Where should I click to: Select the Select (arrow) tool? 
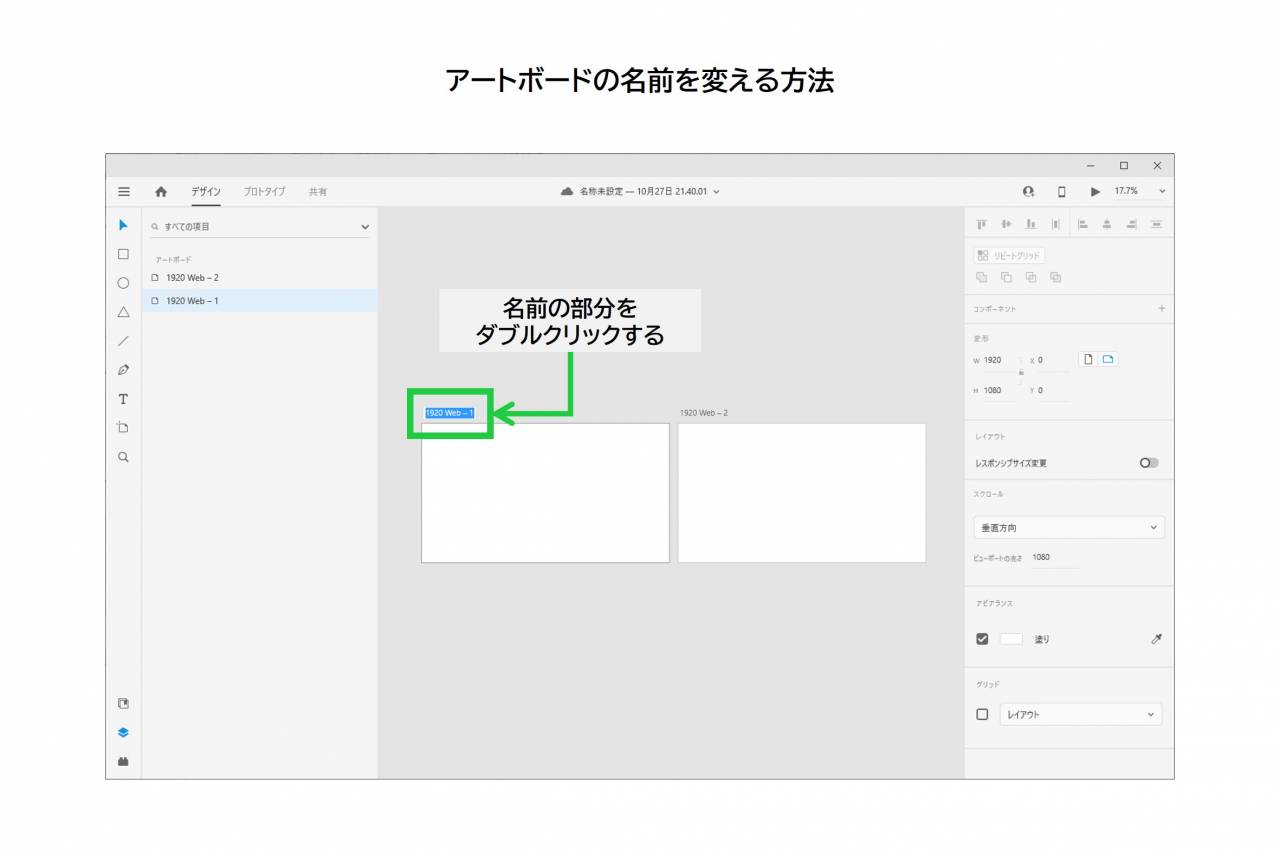[x=124, y=225]
